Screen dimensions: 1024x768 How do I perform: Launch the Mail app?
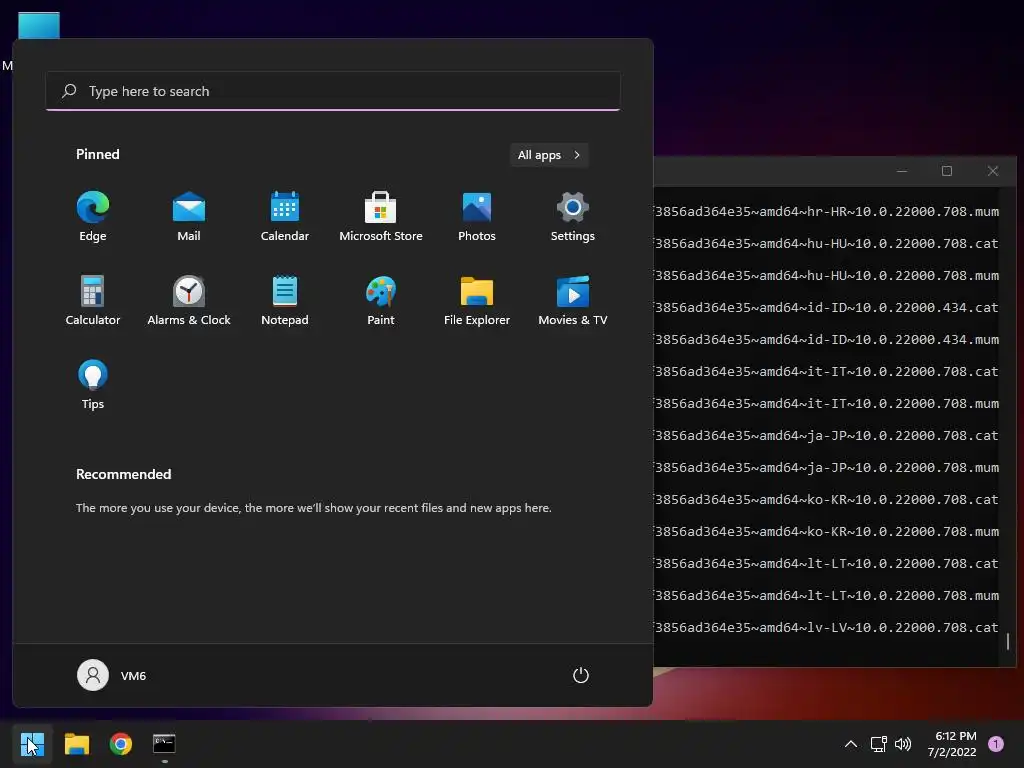189,217
